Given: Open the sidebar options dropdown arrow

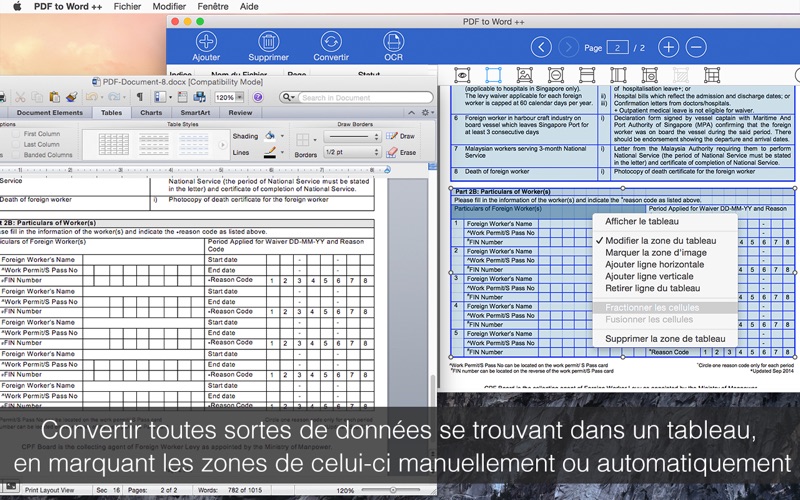Looking at the screenshot, I should pos(170,97).
